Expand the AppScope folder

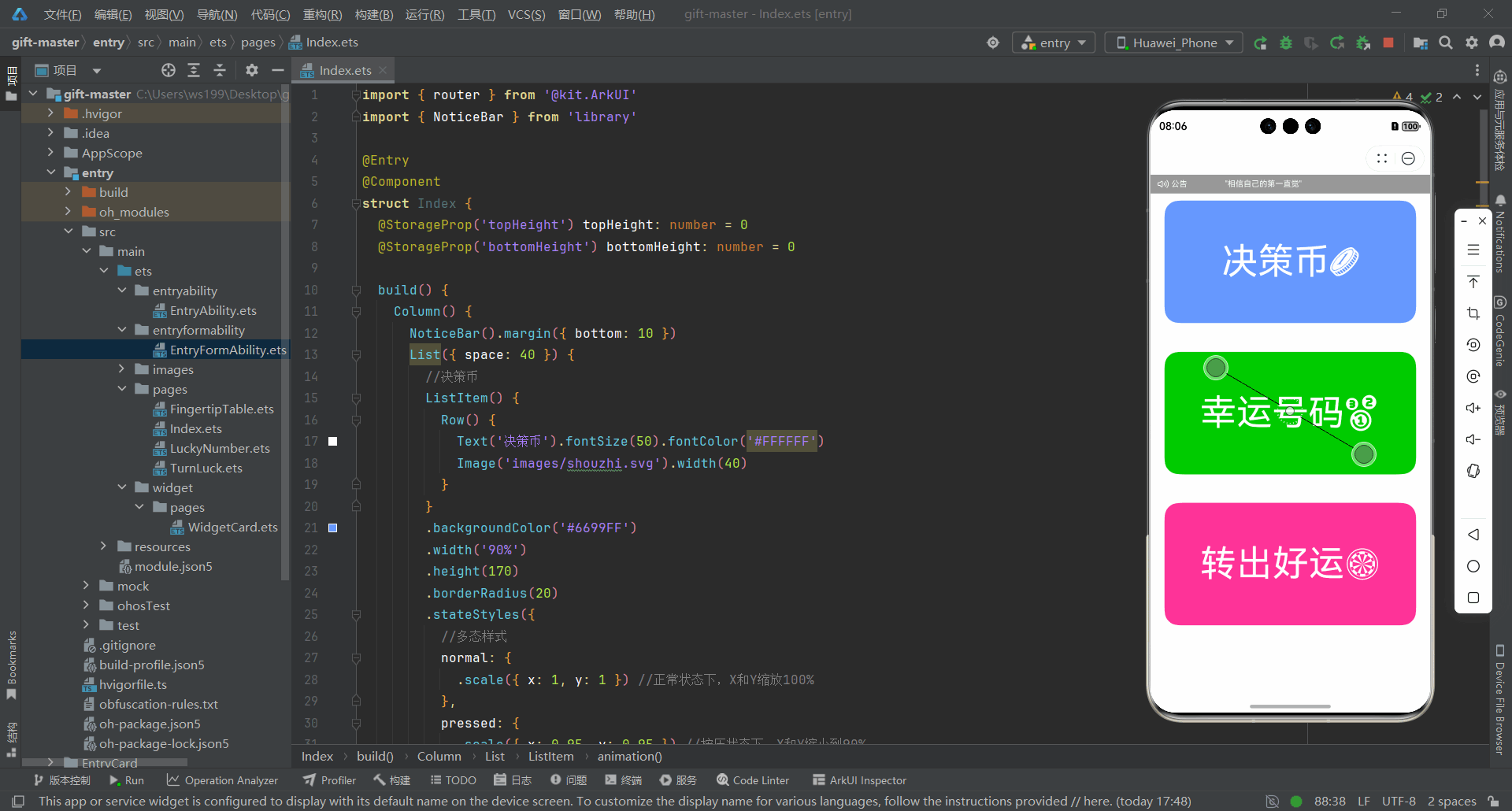click(x=51, y=153)
